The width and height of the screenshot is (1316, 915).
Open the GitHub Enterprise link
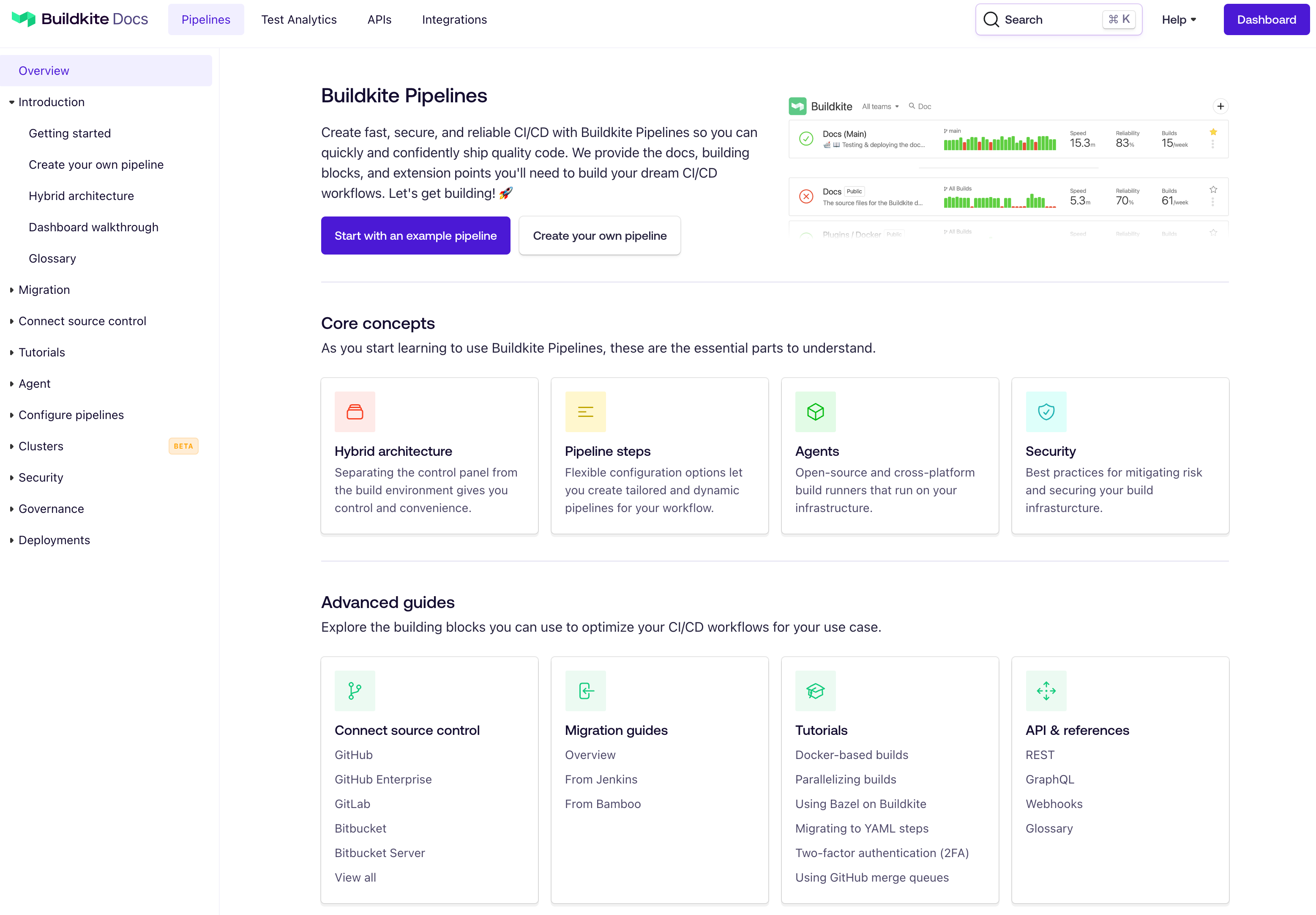tap(383, 780)
